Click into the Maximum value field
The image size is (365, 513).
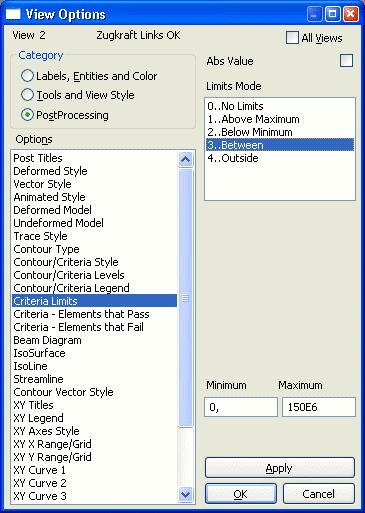(x=319, y=407)
